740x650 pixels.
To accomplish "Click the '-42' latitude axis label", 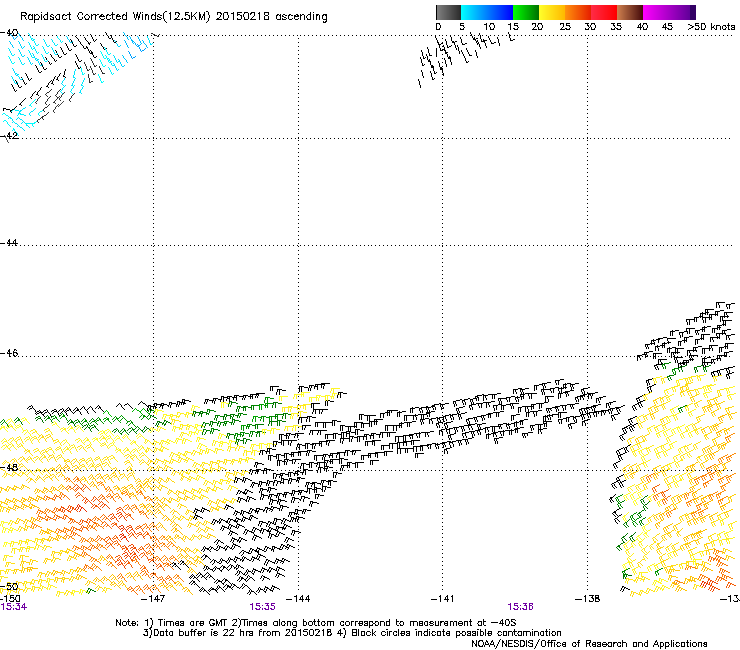I will pos(9,135).
